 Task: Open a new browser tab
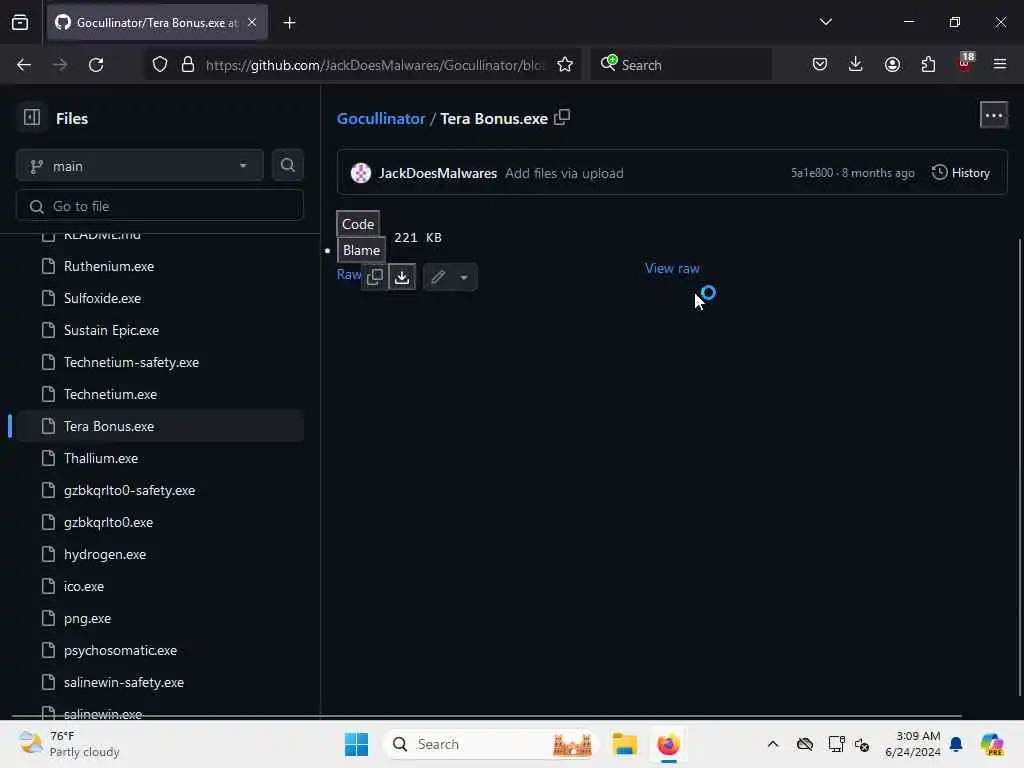click(289, 23)
